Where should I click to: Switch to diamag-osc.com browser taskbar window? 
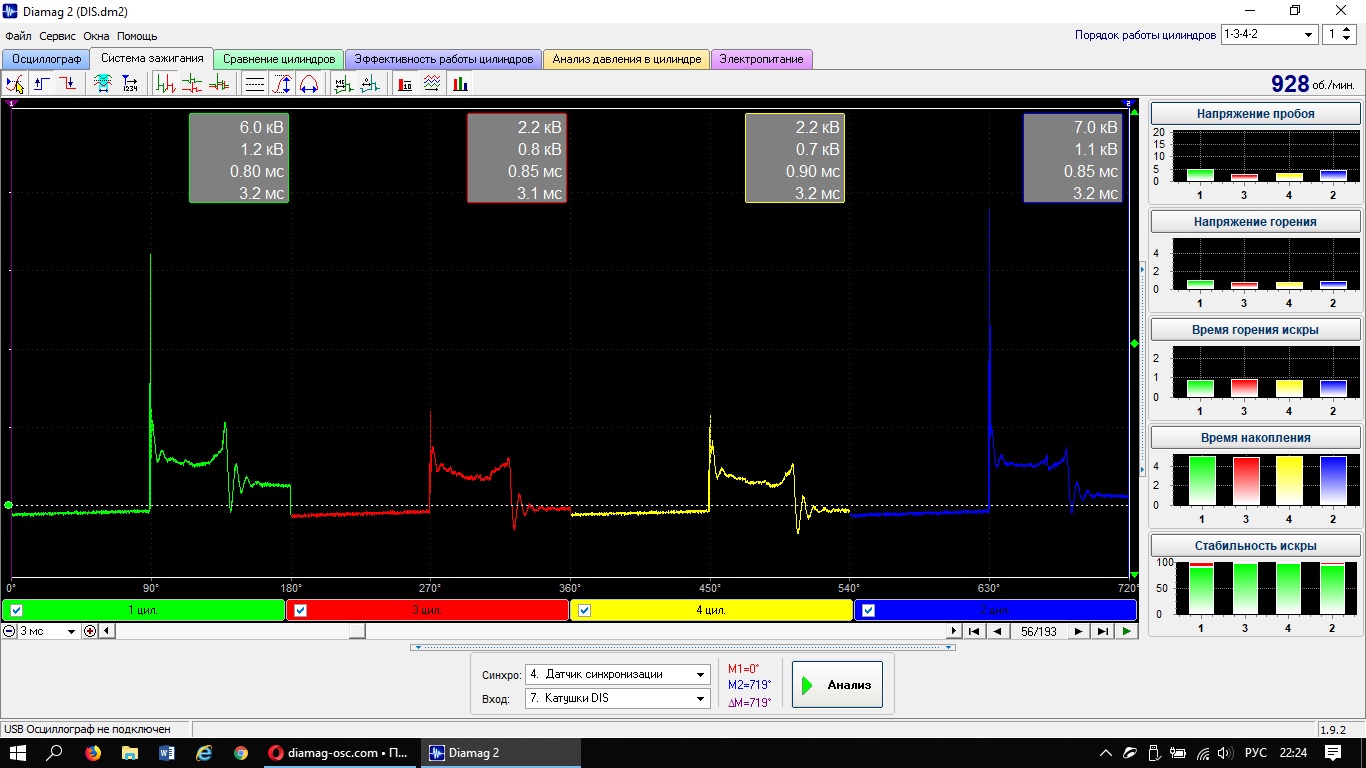(339, 752)
